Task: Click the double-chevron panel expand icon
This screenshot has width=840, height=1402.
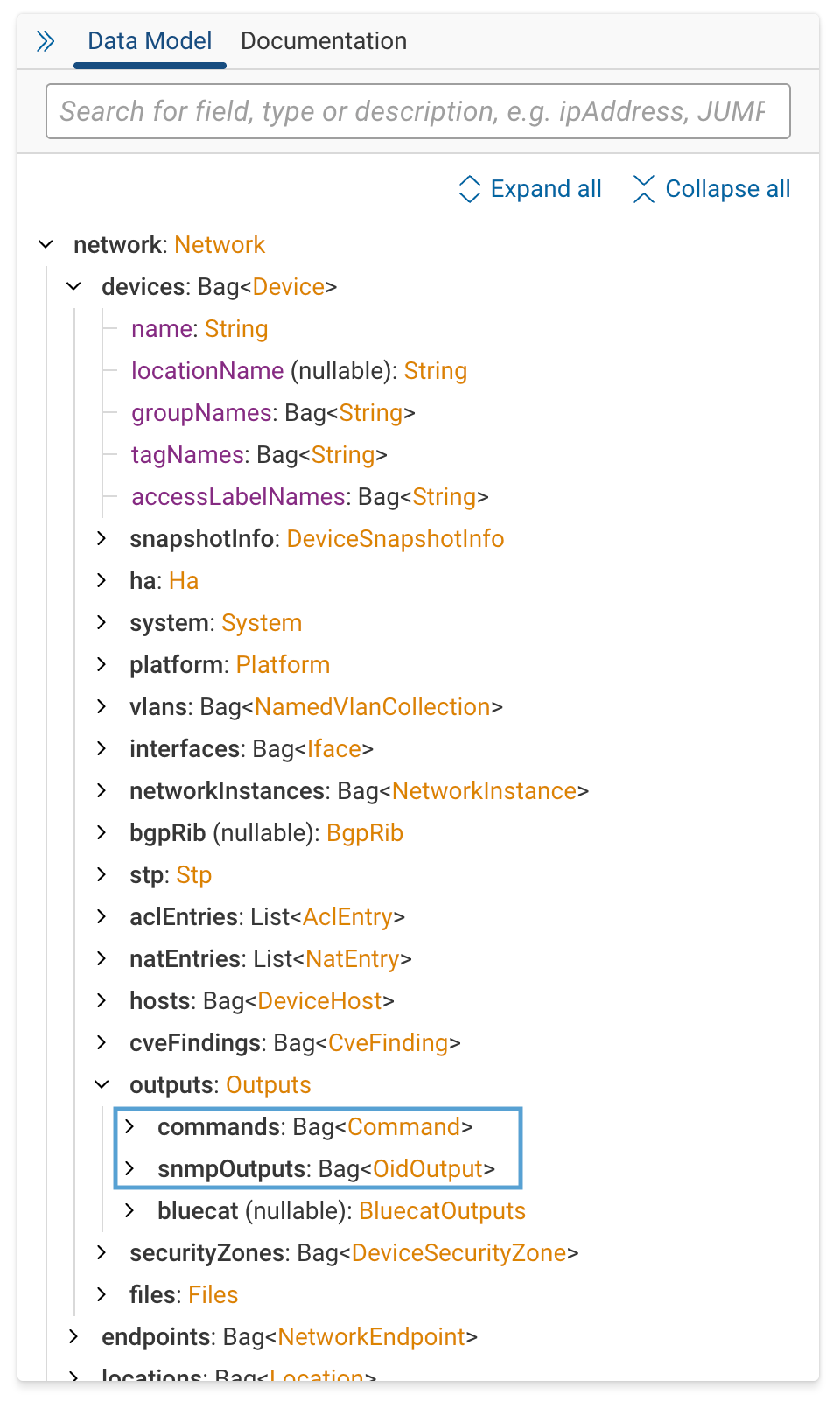Action: click(45, 40)
